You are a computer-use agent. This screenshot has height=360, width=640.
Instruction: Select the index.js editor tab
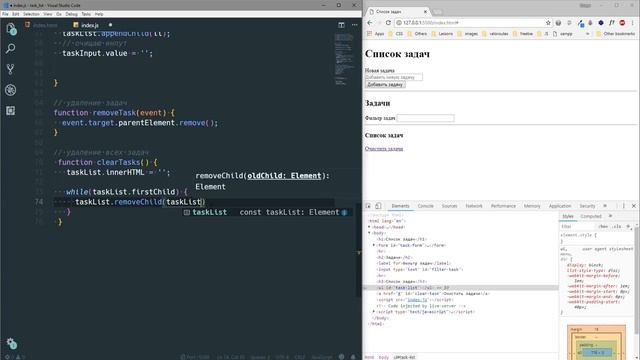(89, 25)
